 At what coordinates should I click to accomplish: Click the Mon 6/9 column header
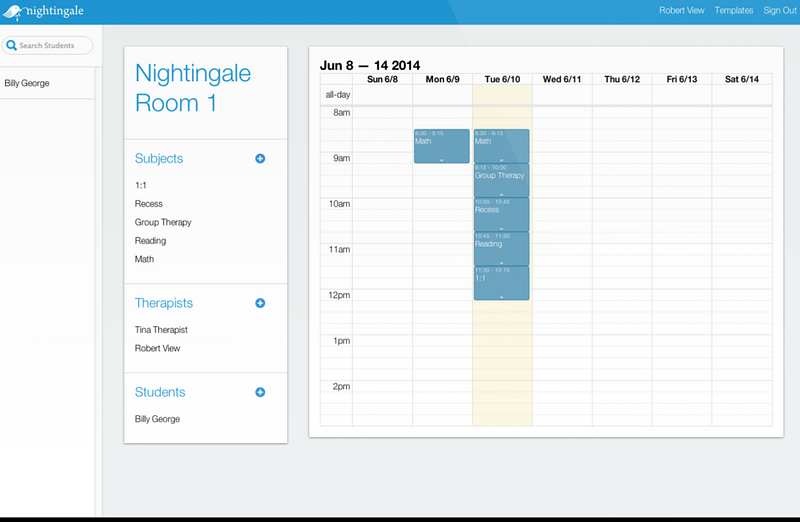[442, 79]
